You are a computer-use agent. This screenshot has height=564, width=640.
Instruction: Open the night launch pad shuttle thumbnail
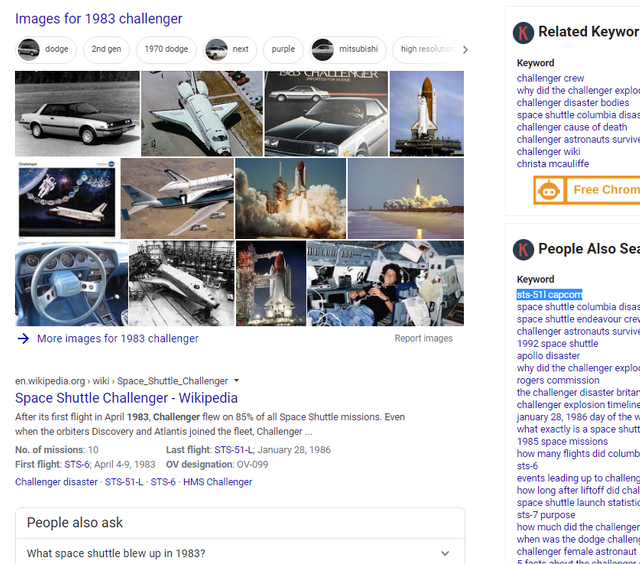click(271, 283)
